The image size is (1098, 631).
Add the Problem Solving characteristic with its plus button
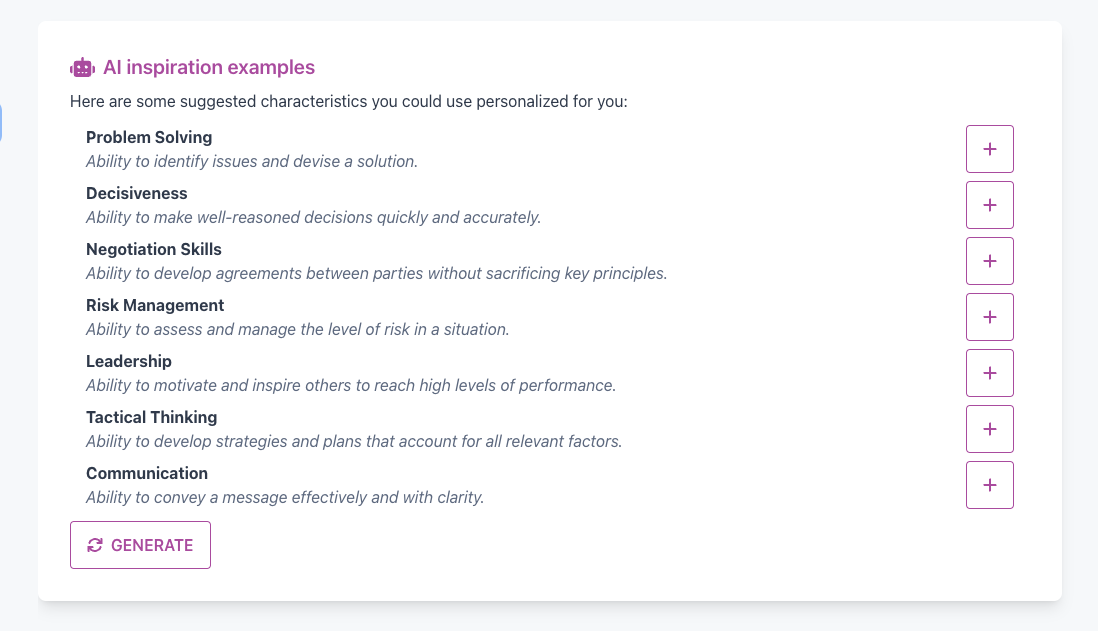click(x=989, y=149)
